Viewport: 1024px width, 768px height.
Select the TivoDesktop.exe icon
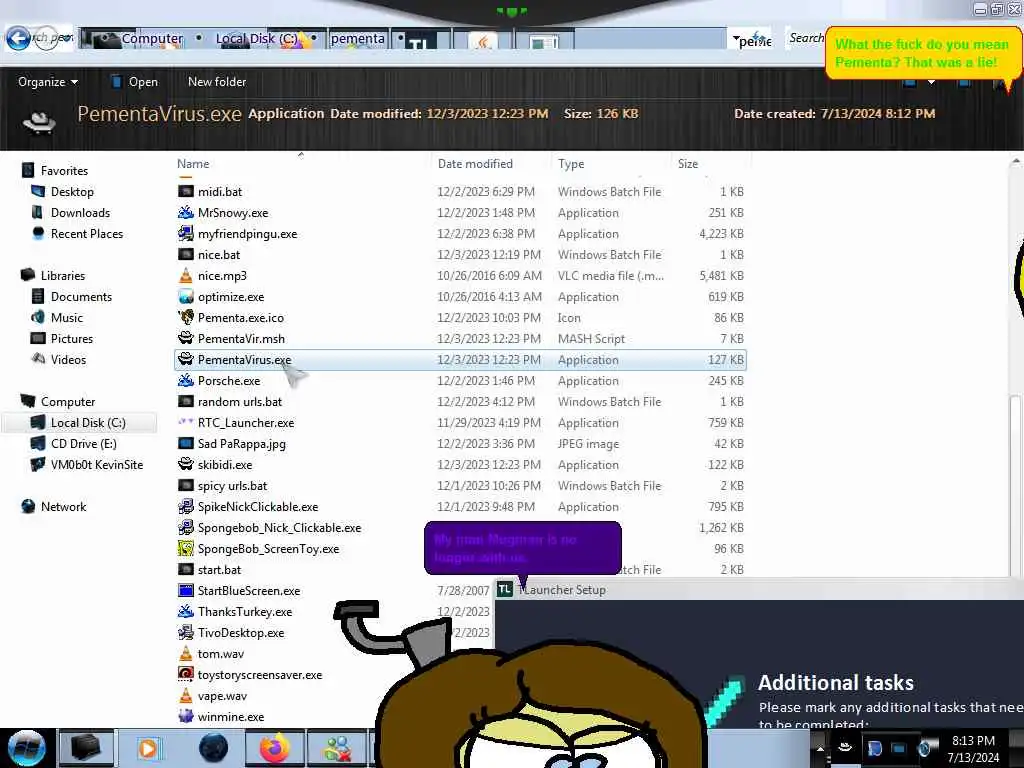point(186,633)
